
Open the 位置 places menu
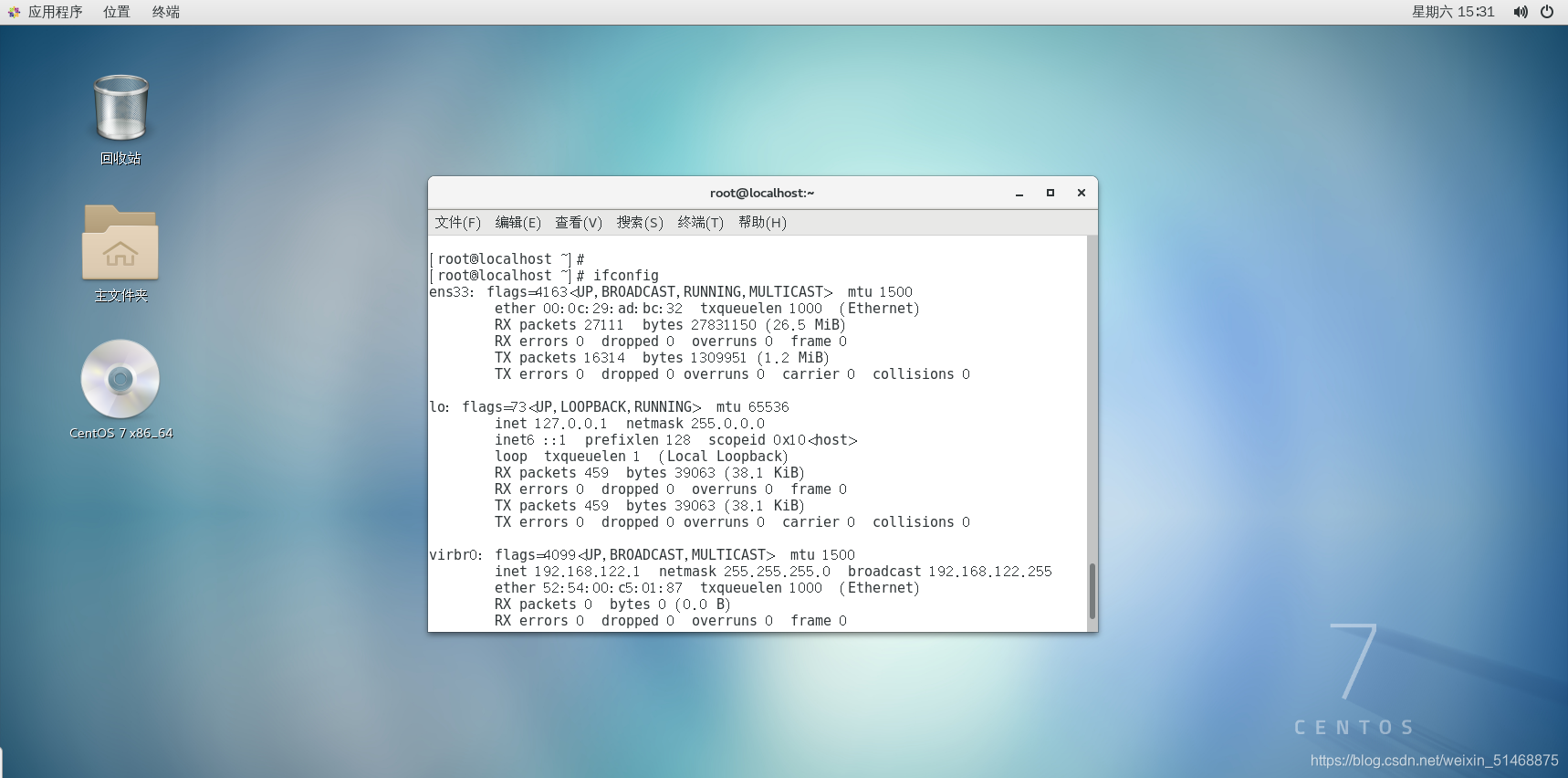point(116,12)
